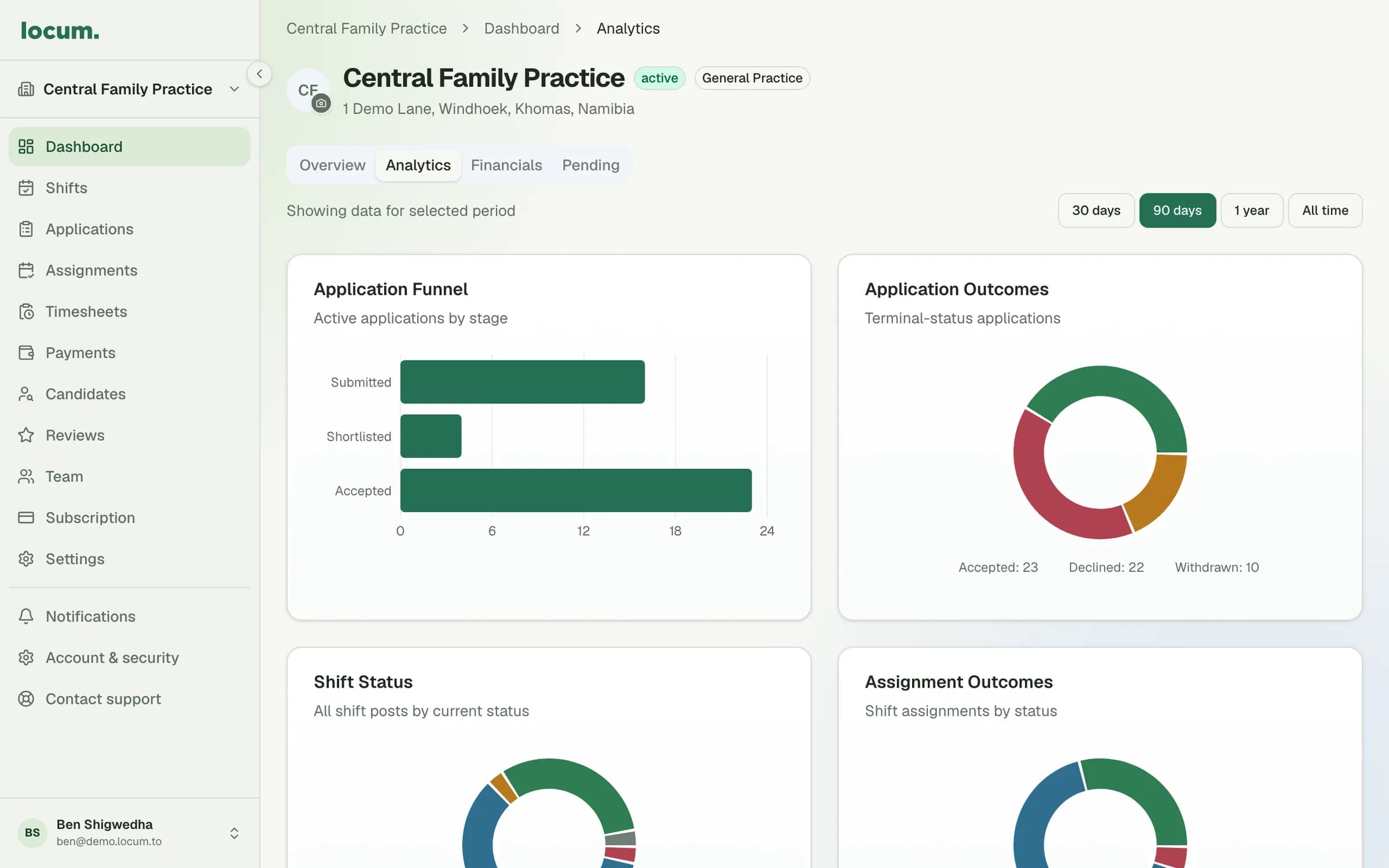This screenshot has width=1389, height=868.
Task: Click the Applications clipboard icon
Action: [x=26, y=229]
